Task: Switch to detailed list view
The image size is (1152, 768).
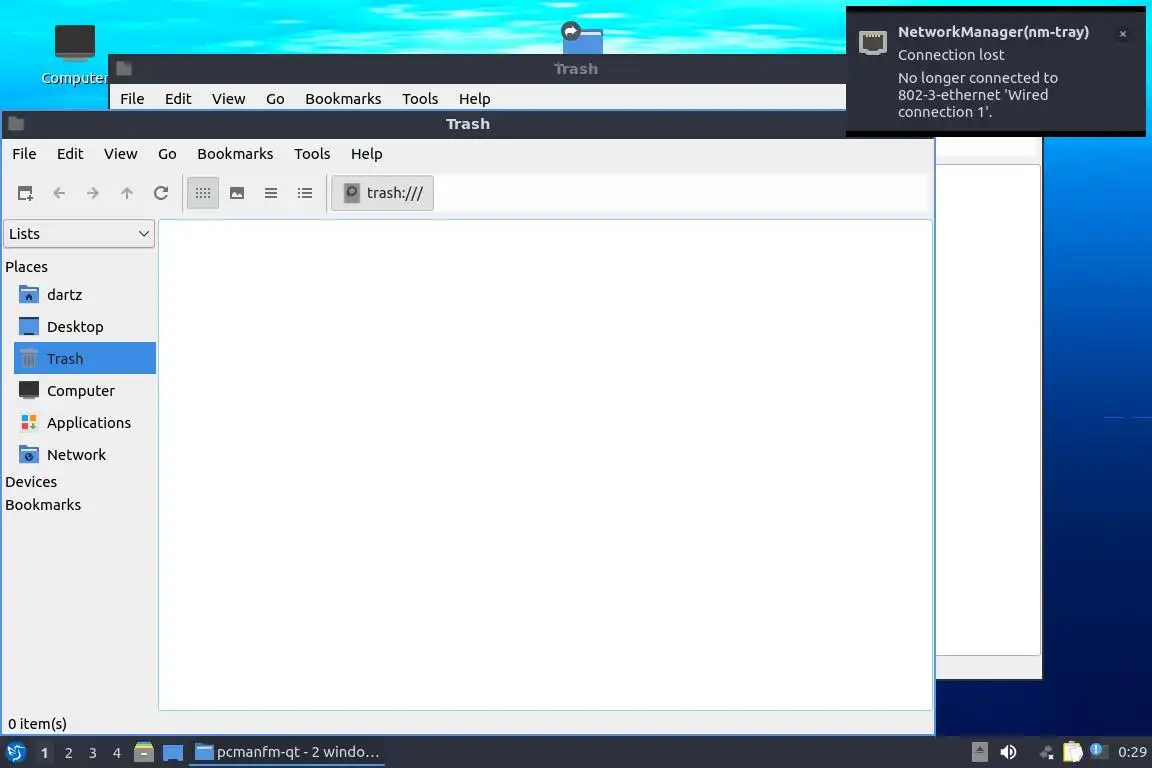Action: point(305,193)
